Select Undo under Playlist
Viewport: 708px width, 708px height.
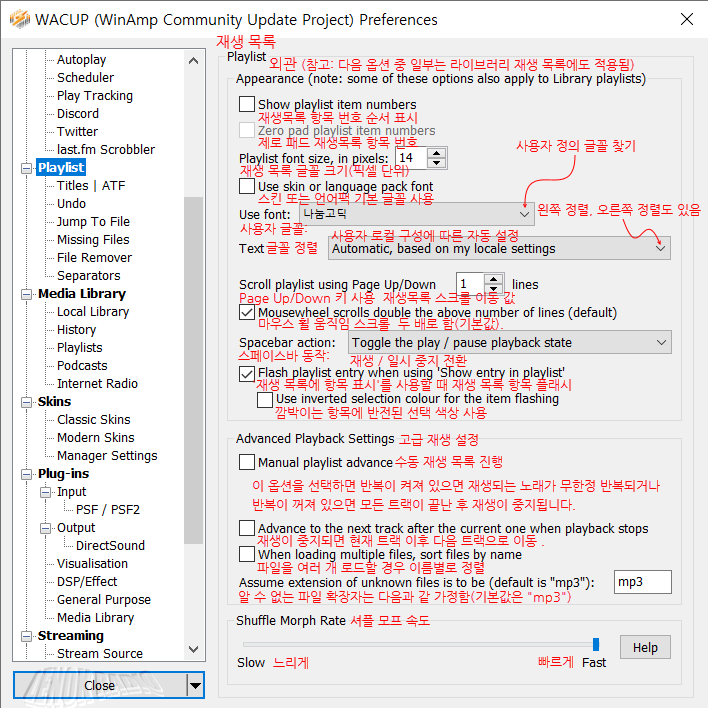pos(71,204)
